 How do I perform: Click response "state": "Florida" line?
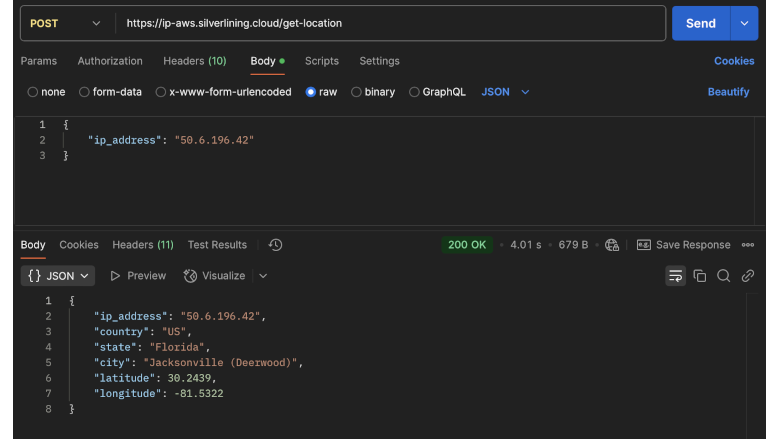pyautogui.click(x=152, y=347)
